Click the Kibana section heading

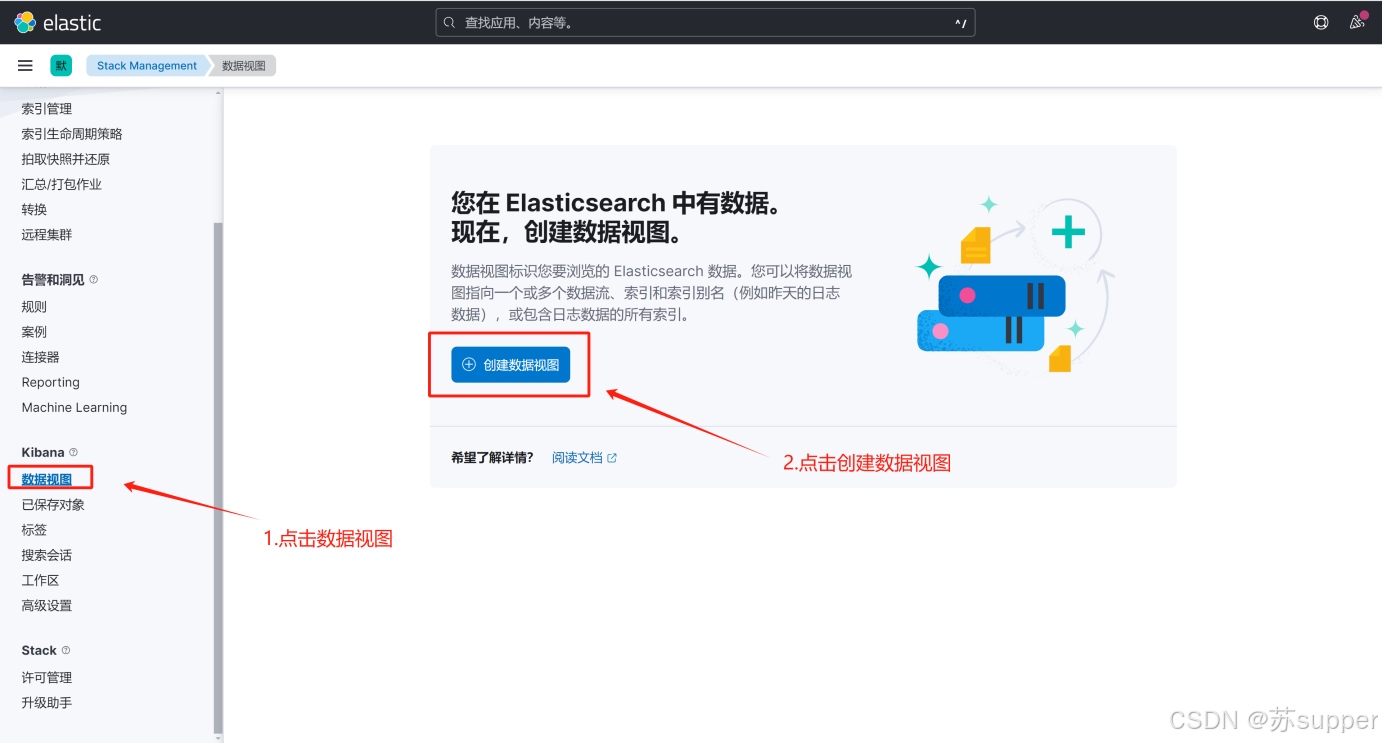pos(43,452)
